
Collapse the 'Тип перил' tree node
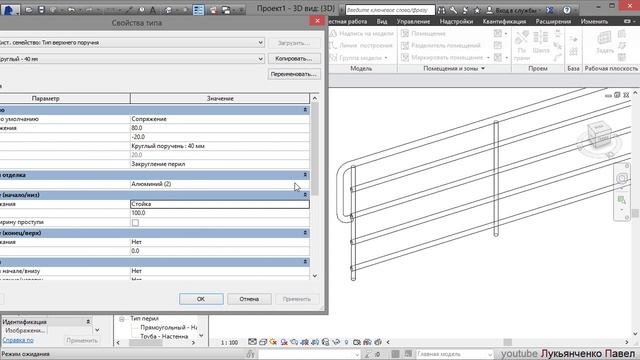click(x=122, y=319)
